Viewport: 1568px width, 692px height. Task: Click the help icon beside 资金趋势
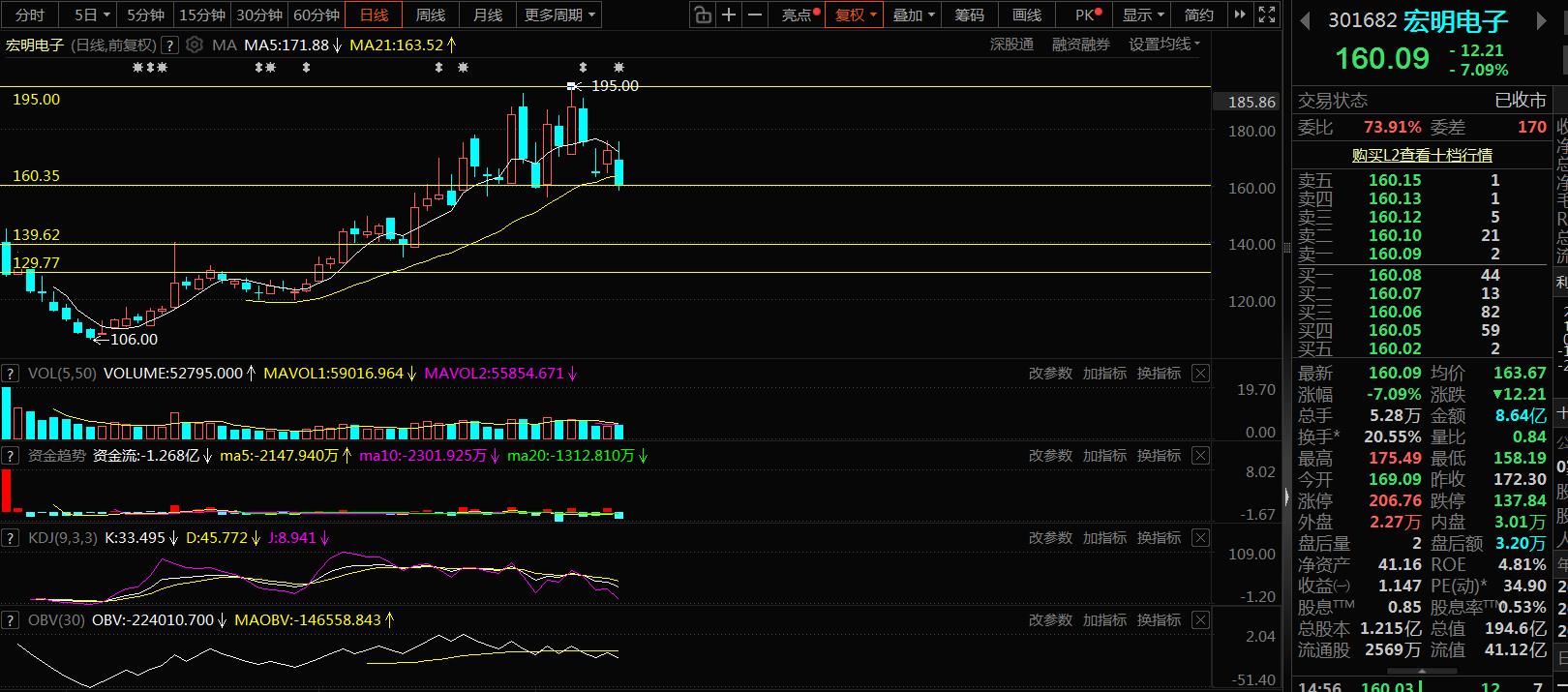[x=11, y=456]
